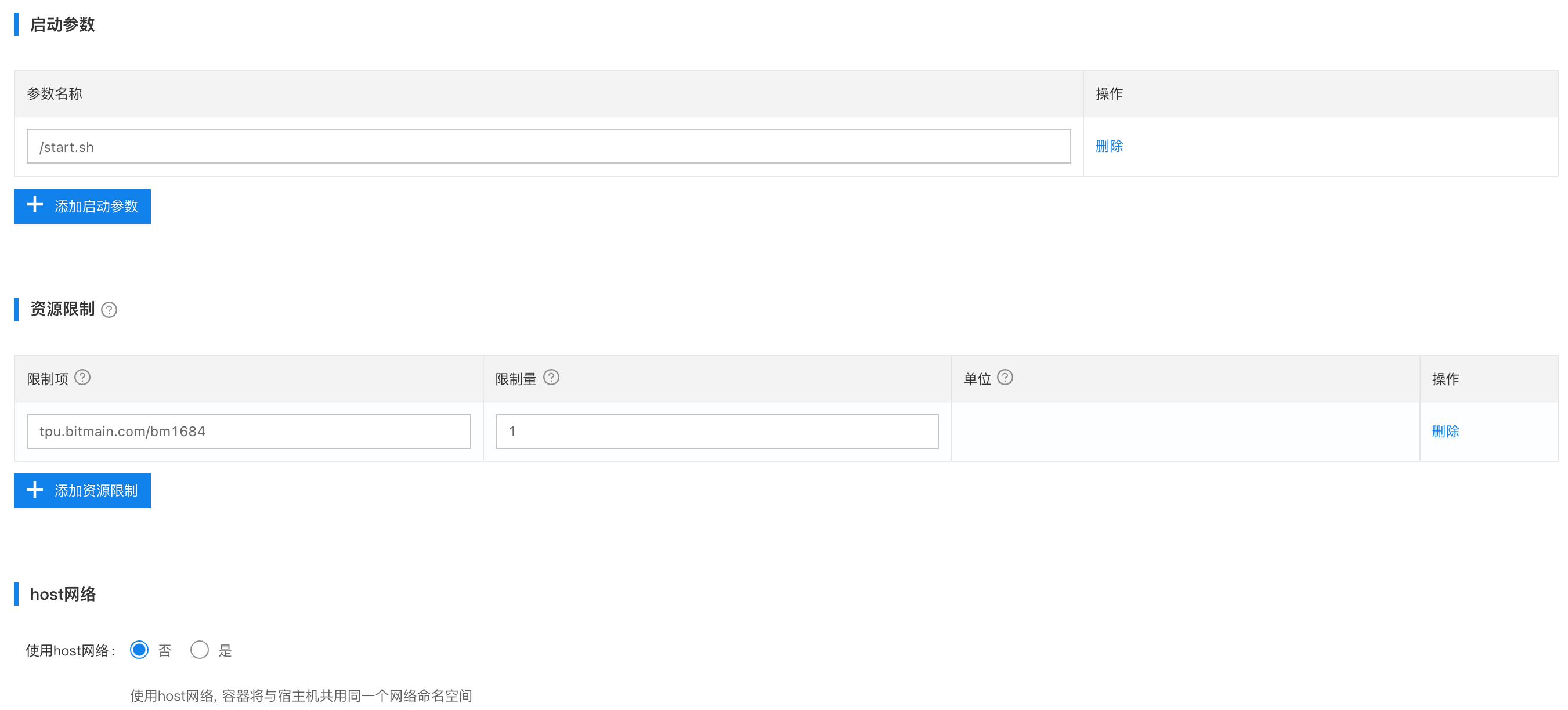Open help icon next to 限制项 column
The width and height of the screenshot is (1568, 710).
[82, 377]
